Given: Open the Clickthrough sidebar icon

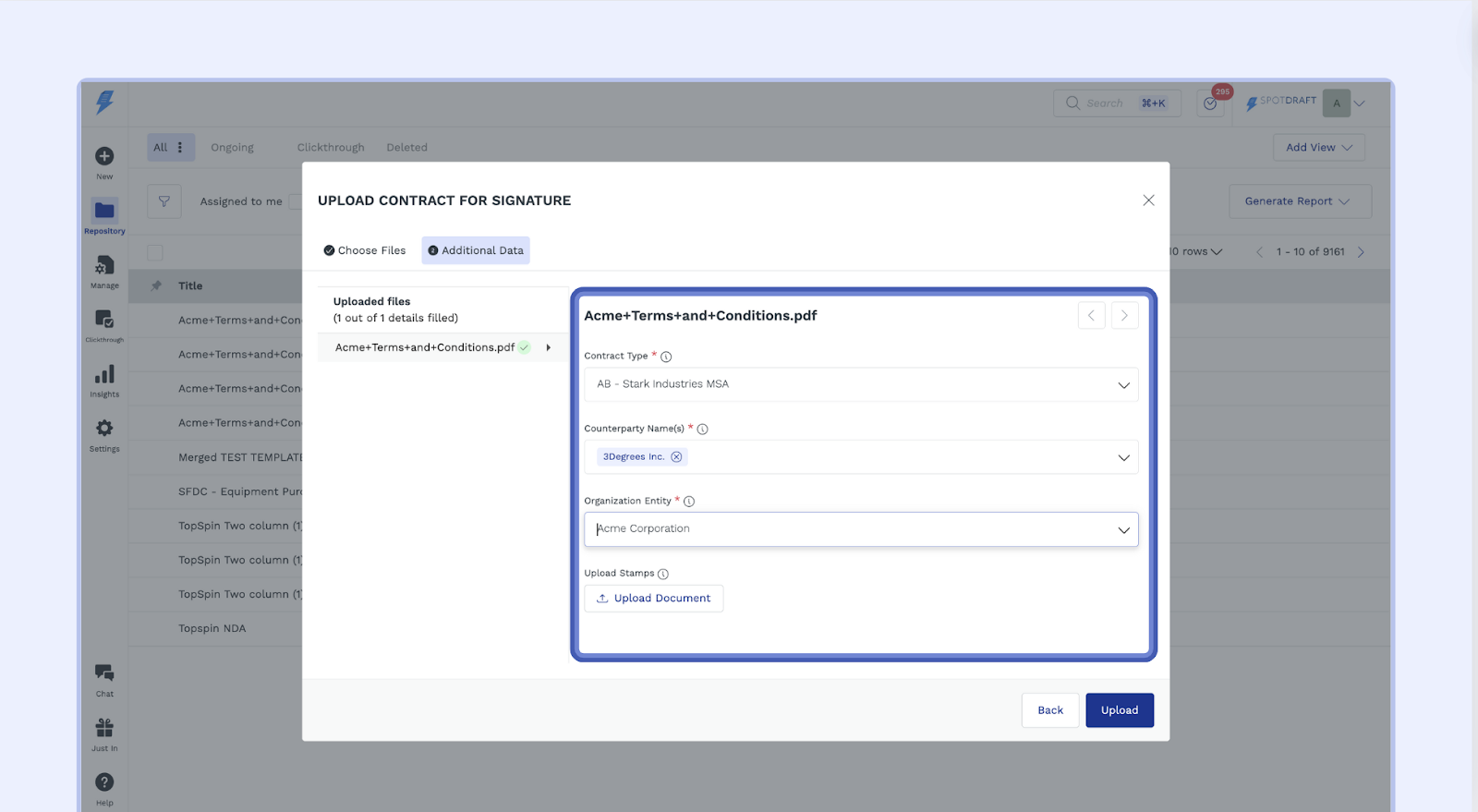Looking at the screenshot, I should tap(104, 320).
